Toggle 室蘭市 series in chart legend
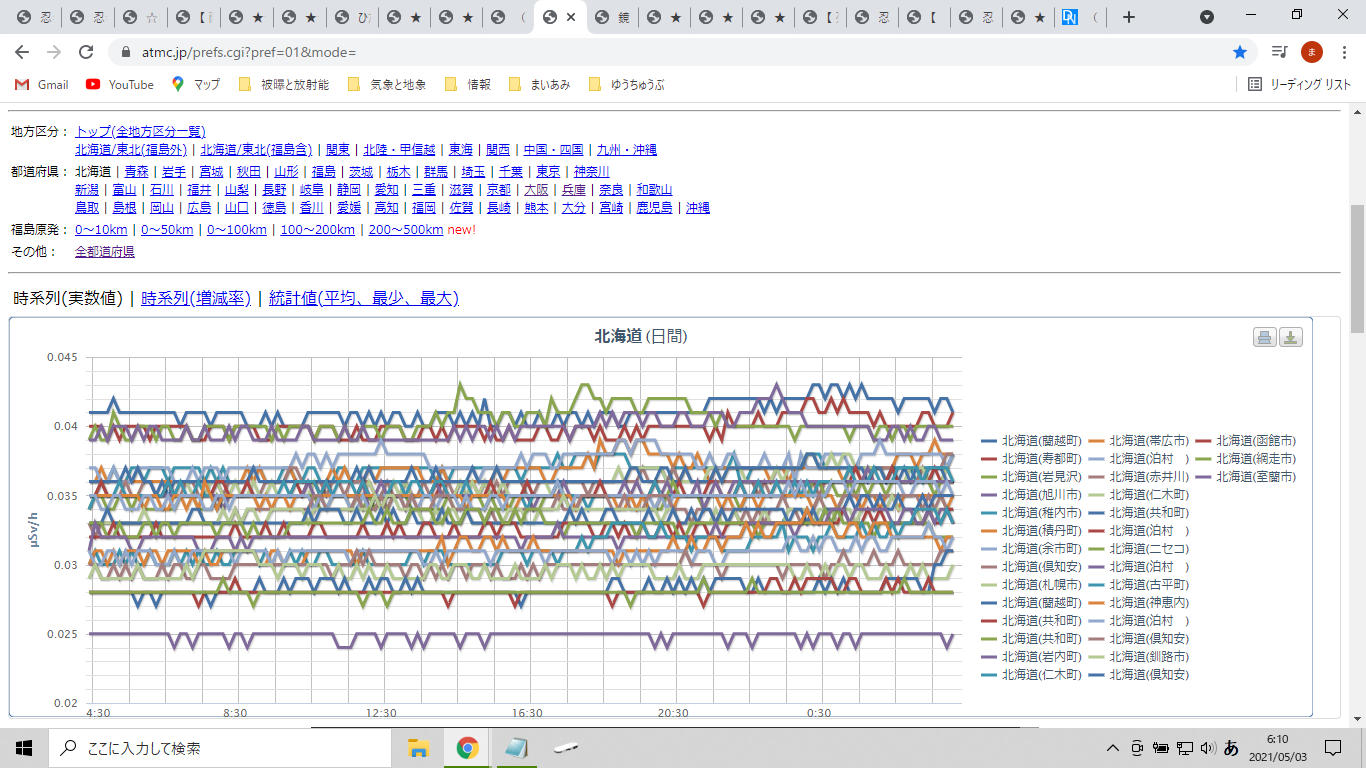Viewport: 1366px width, 768px height. pos(1246,476)
